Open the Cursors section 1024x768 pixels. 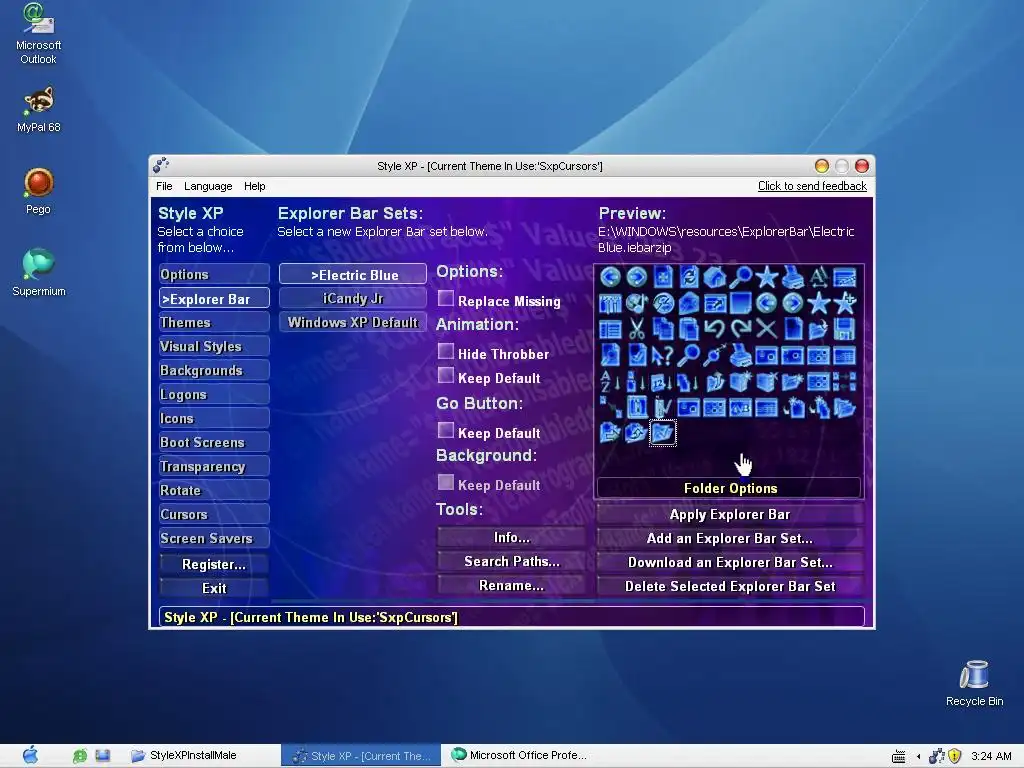pyautogui.click(x=214, y=514)
